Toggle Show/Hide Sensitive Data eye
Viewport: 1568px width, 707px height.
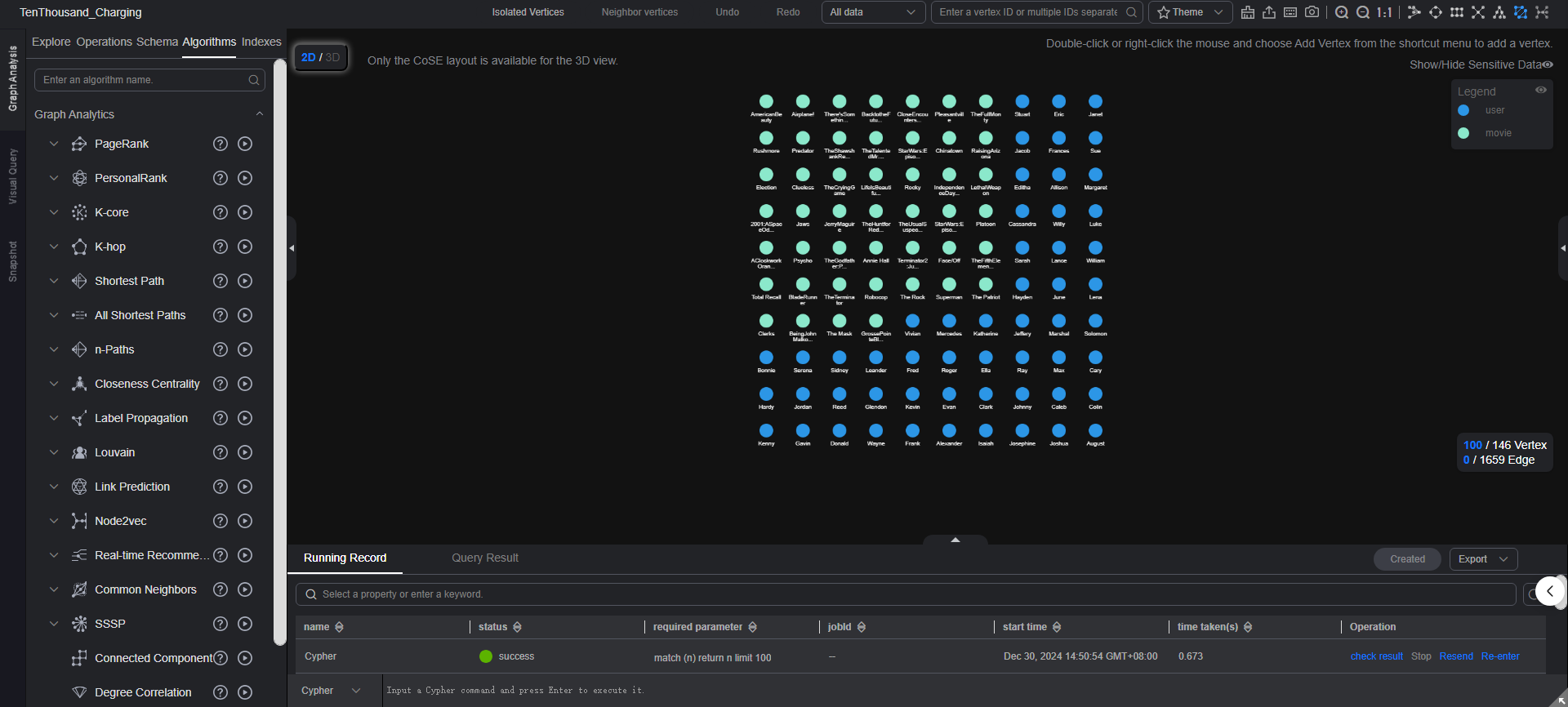(x=1548, y=64)
